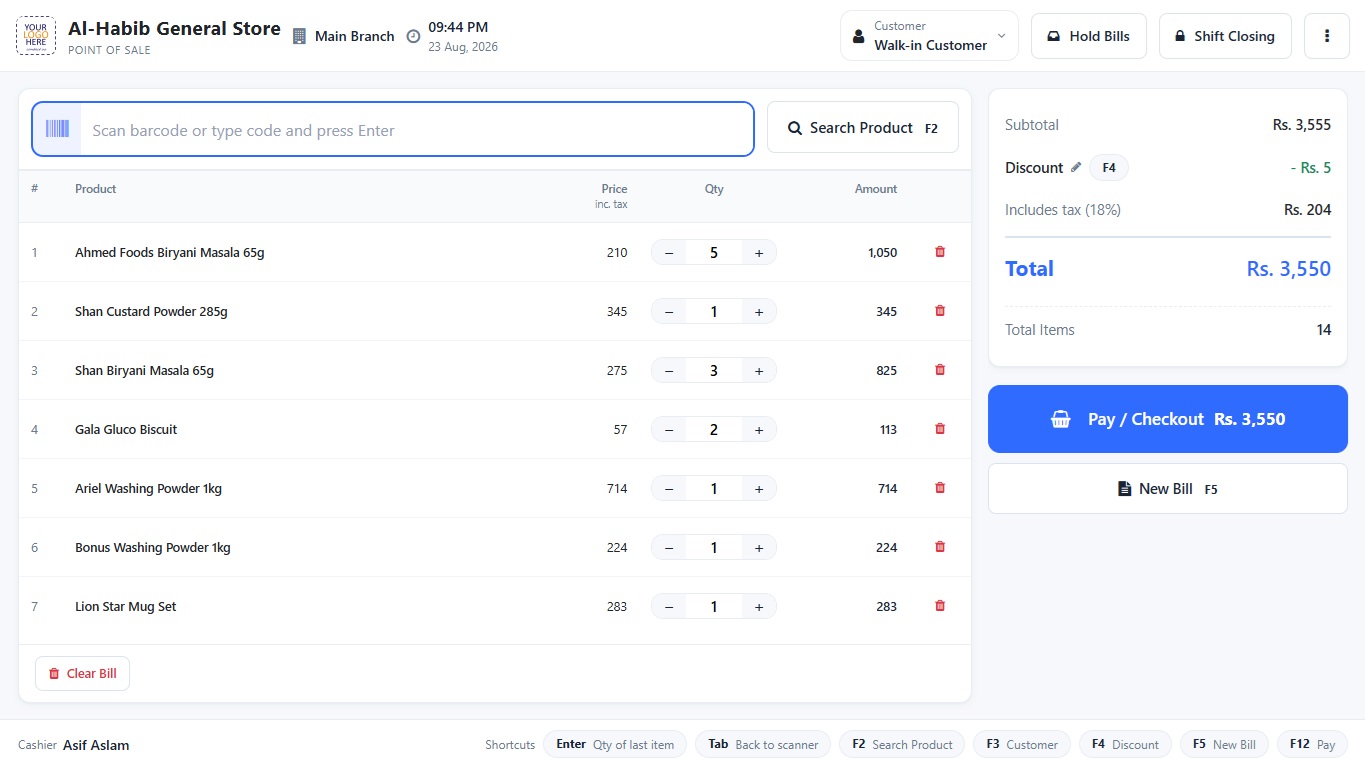
Task: Click the building icon beside Main Branch
Action: (x=299, y=36)
